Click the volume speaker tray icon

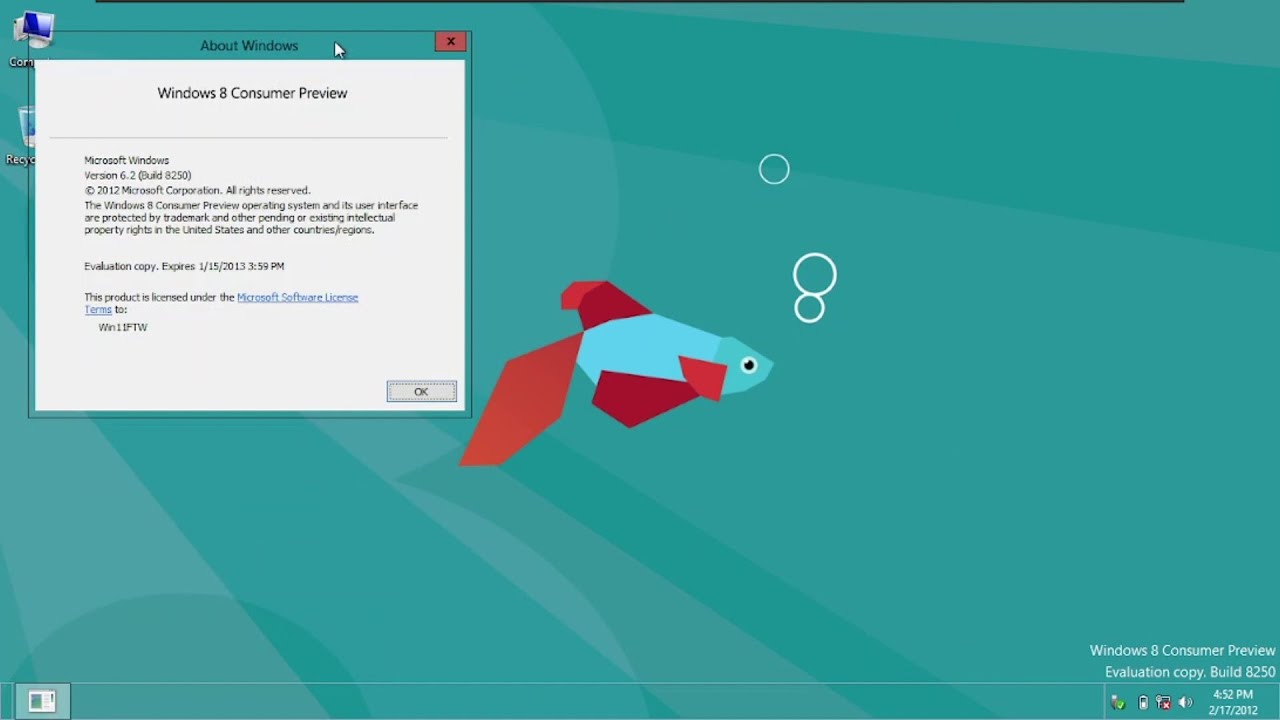[x=1186, y=703]
